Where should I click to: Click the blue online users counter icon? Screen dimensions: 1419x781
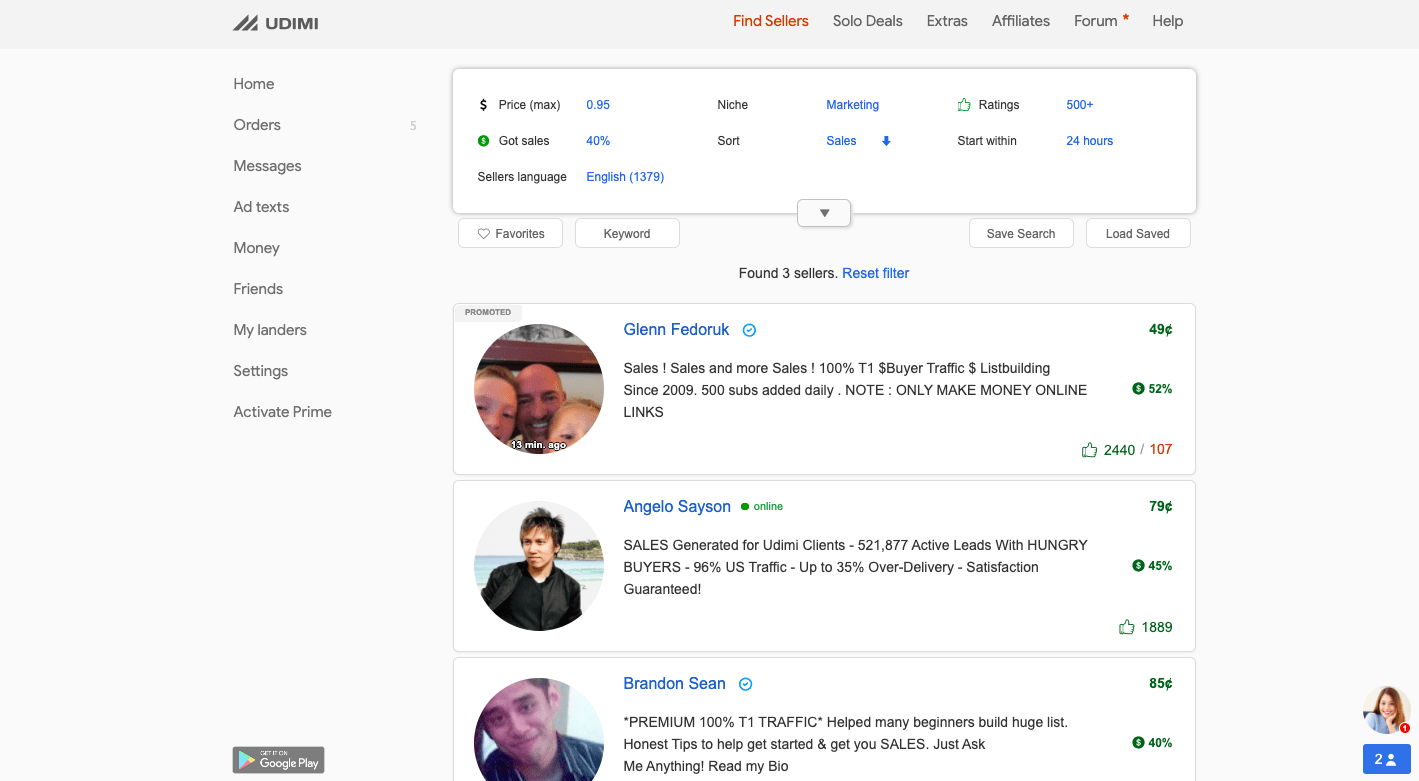1386,759
